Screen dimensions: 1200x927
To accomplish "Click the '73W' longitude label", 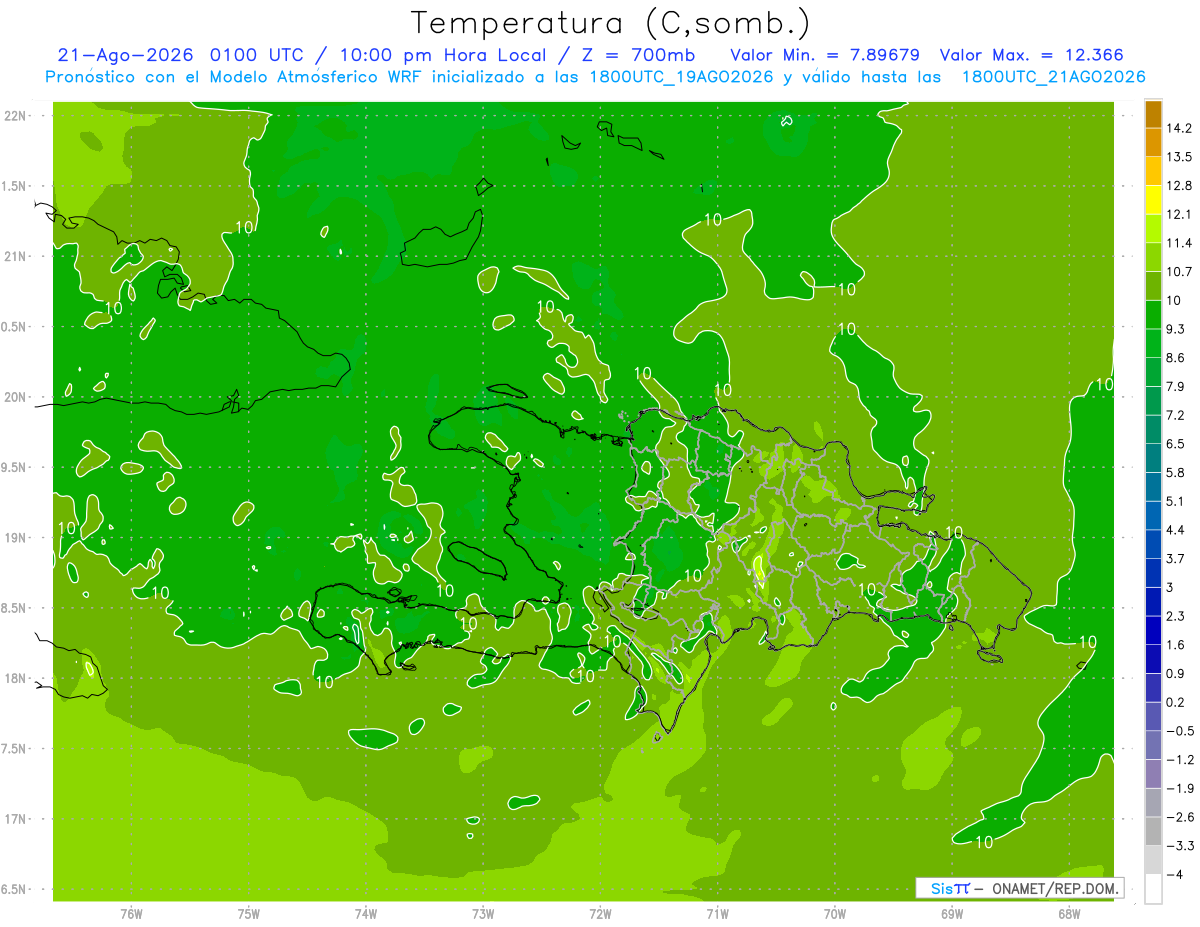I will pyautogui.click(x=483, y=914).
